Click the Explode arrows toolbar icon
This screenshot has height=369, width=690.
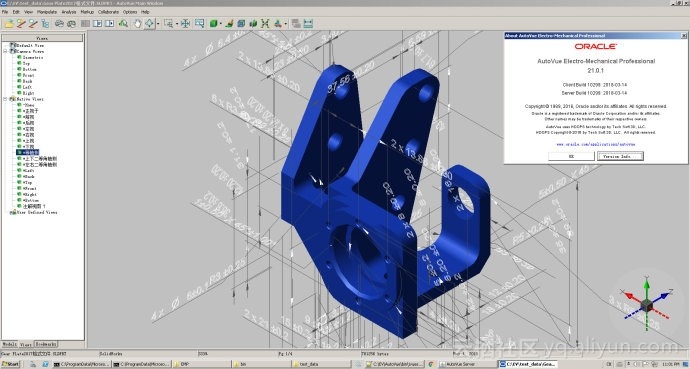[x=265, y=24]
